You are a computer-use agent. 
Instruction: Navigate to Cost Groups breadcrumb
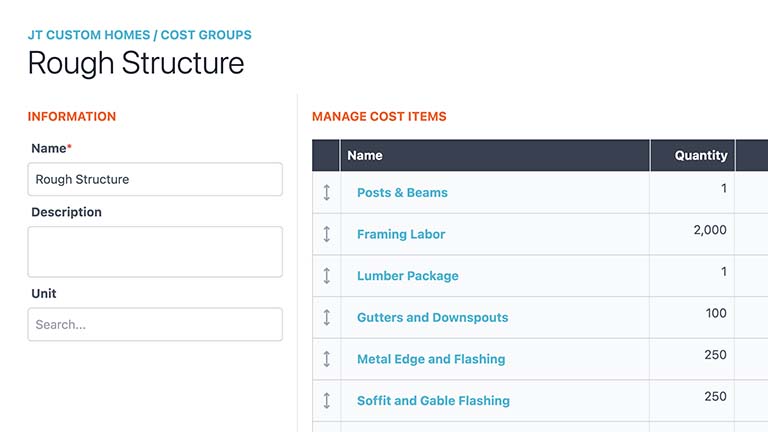point(206,35)
